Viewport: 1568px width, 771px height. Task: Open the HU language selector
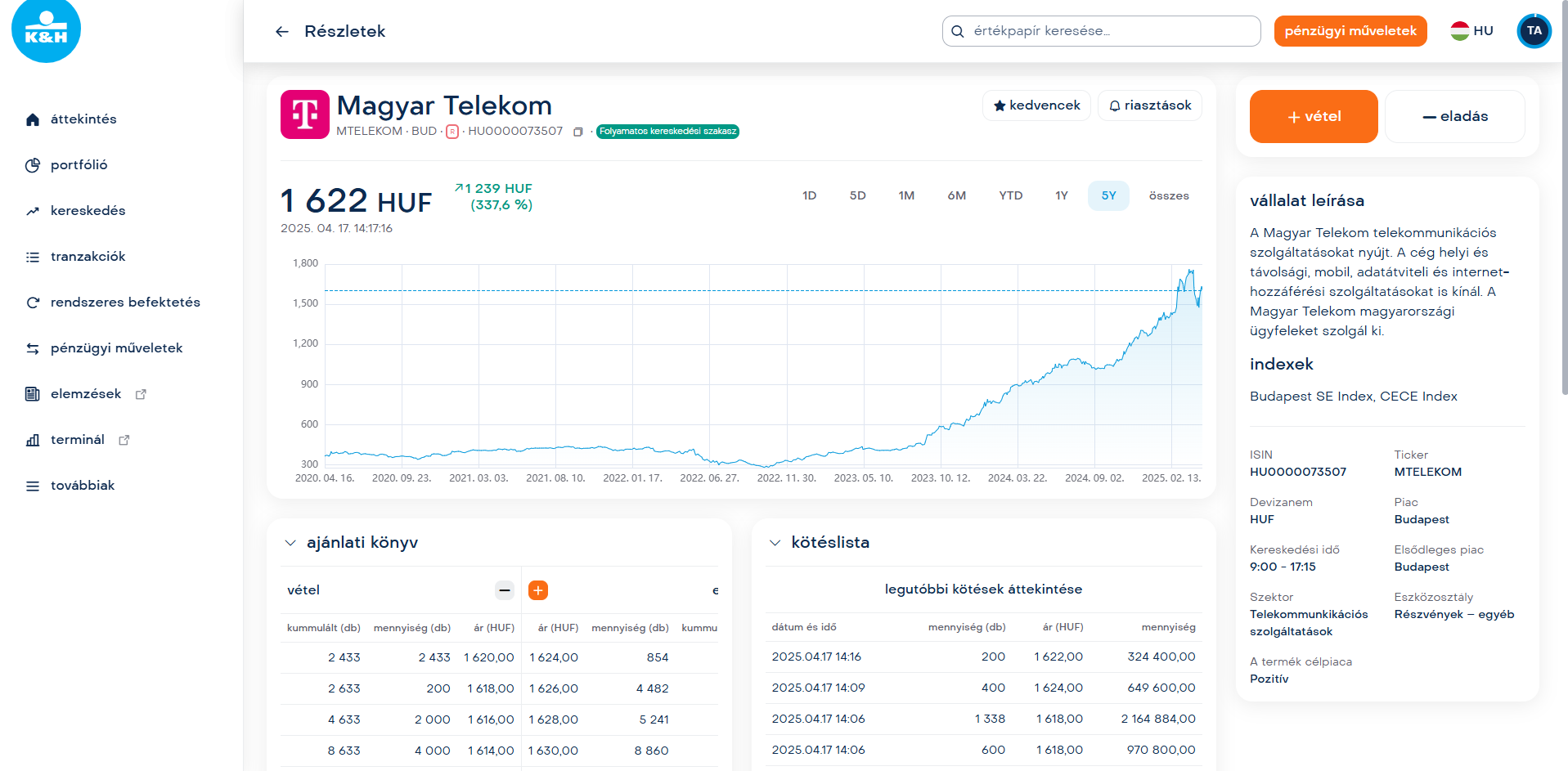tap(1471, 31)
